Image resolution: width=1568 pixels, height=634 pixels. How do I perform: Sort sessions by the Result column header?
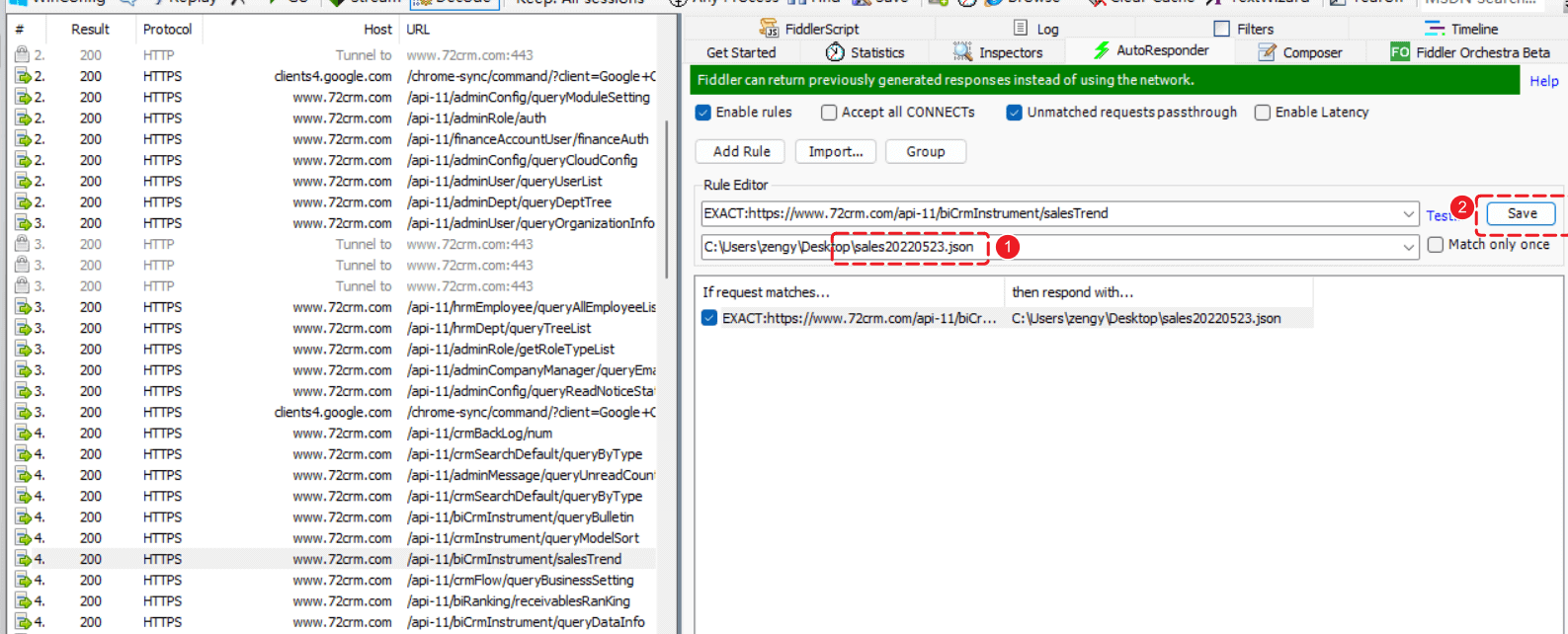point(90,30)
